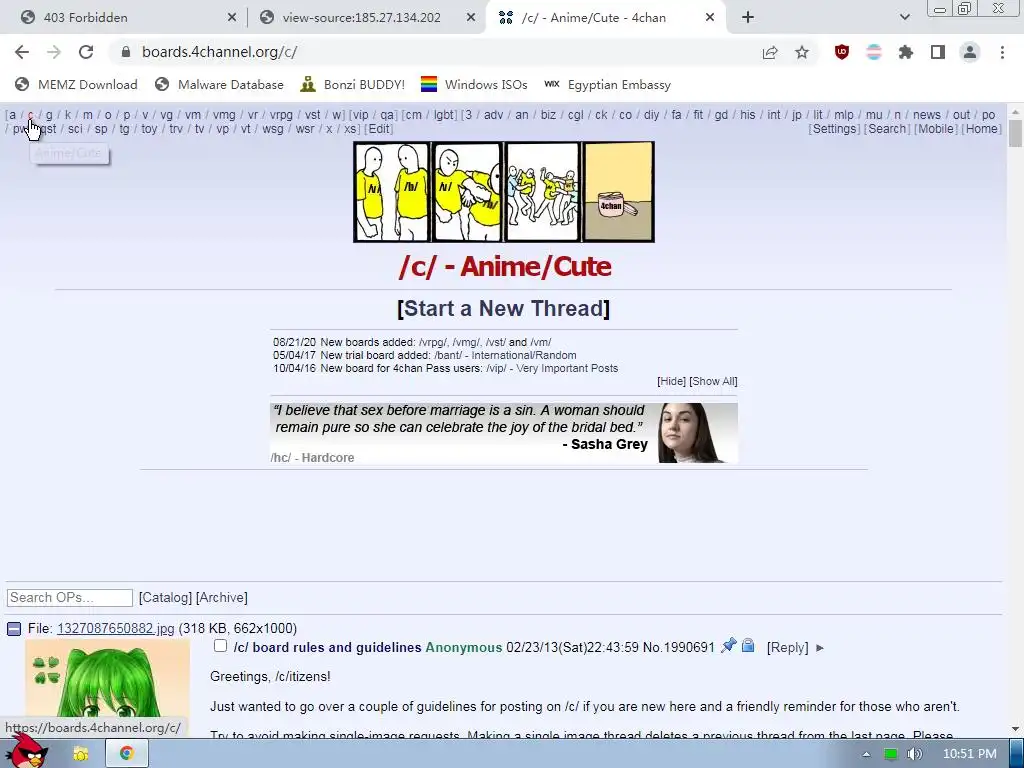Go back to the previous page

click(x=22, y=52)
